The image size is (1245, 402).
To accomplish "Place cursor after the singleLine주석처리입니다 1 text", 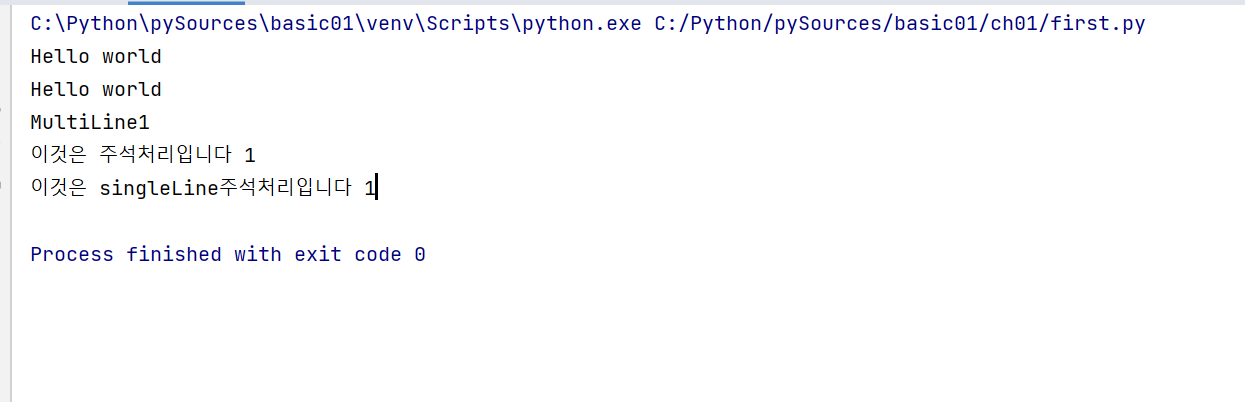I will click(x=377, y=188).
